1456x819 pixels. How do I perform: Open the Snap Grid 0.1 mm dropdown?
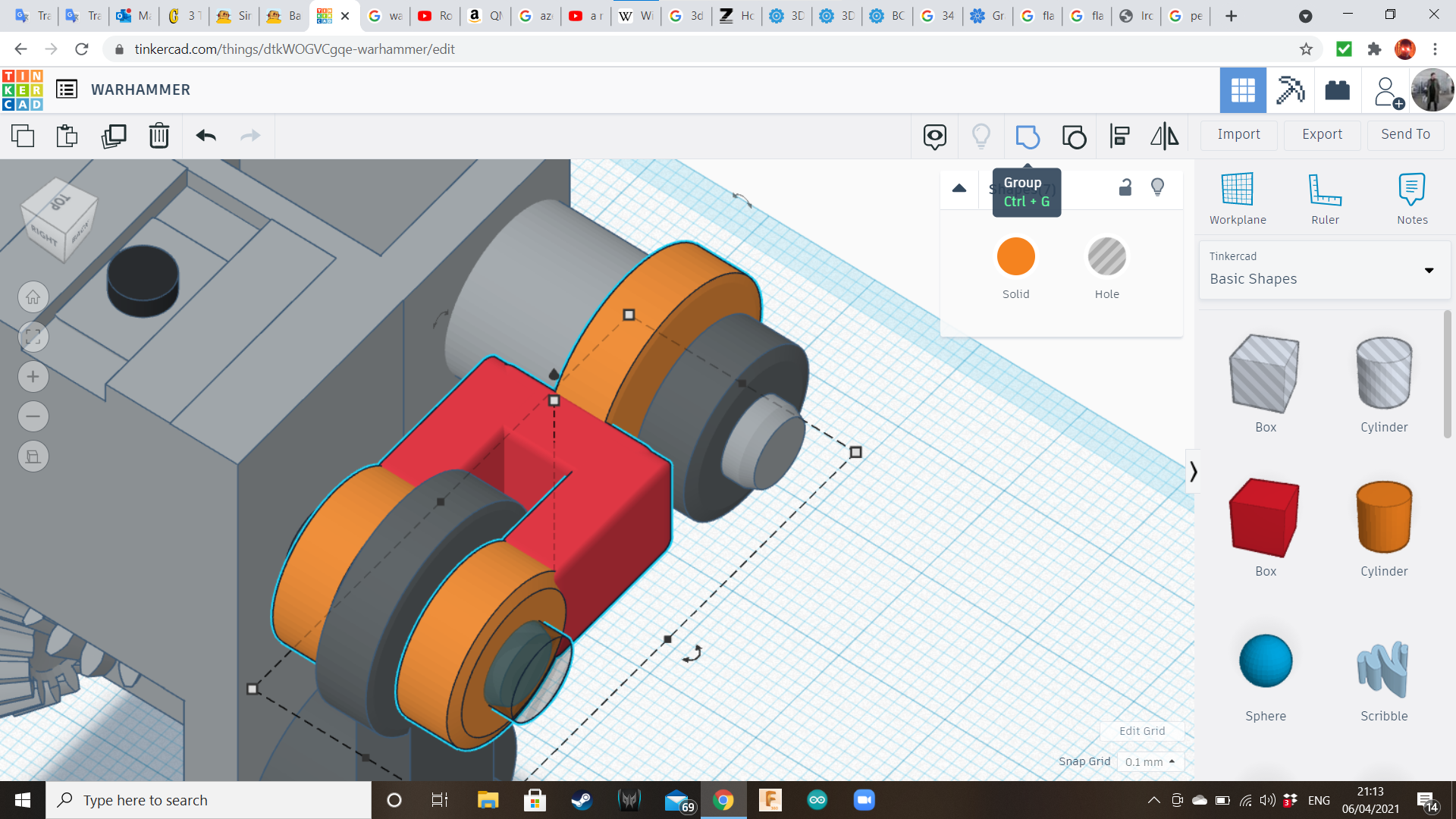pos(1150,761)
